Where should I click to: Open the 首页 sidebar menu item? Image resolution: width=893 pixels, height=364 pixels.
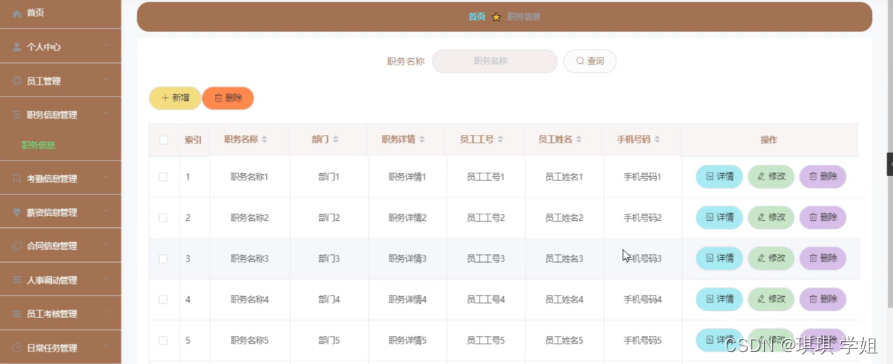click(x=60, y=14)
